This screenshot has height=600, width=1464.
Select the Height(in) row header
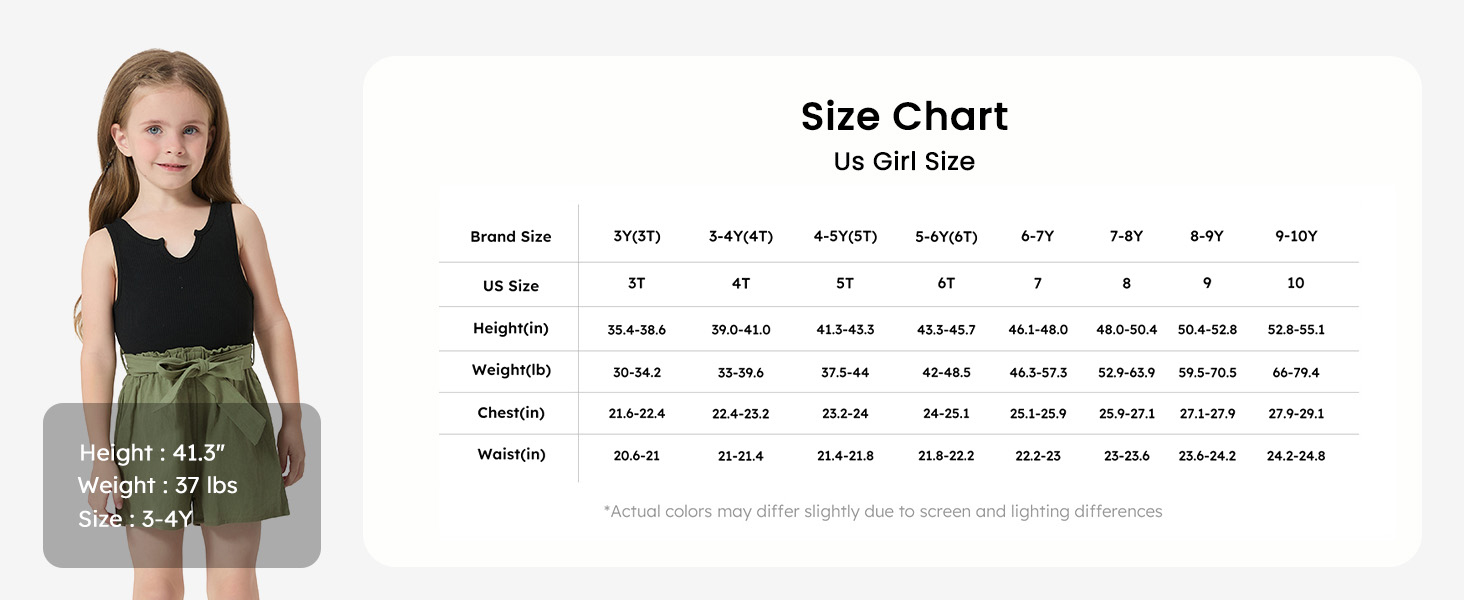pos(510,328)
